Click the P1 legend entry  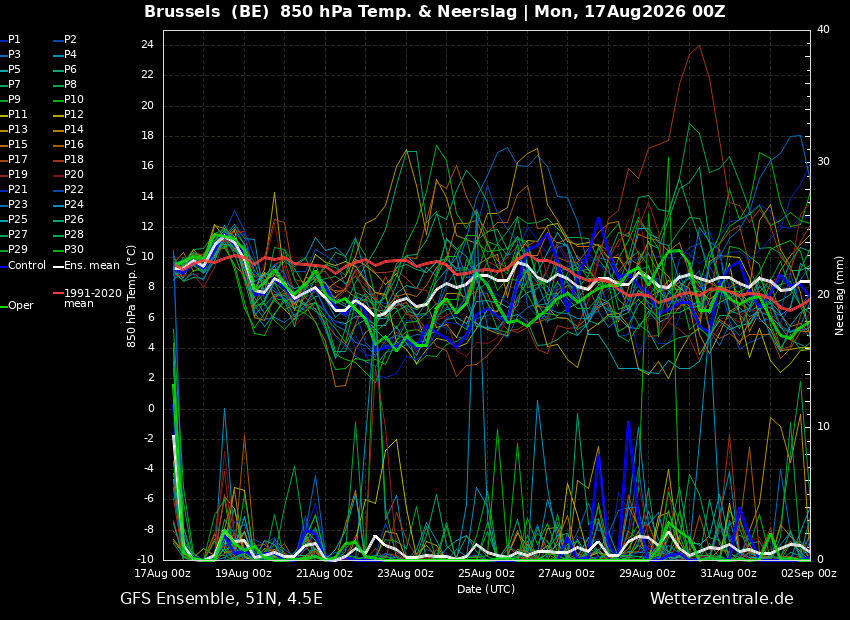11,40
